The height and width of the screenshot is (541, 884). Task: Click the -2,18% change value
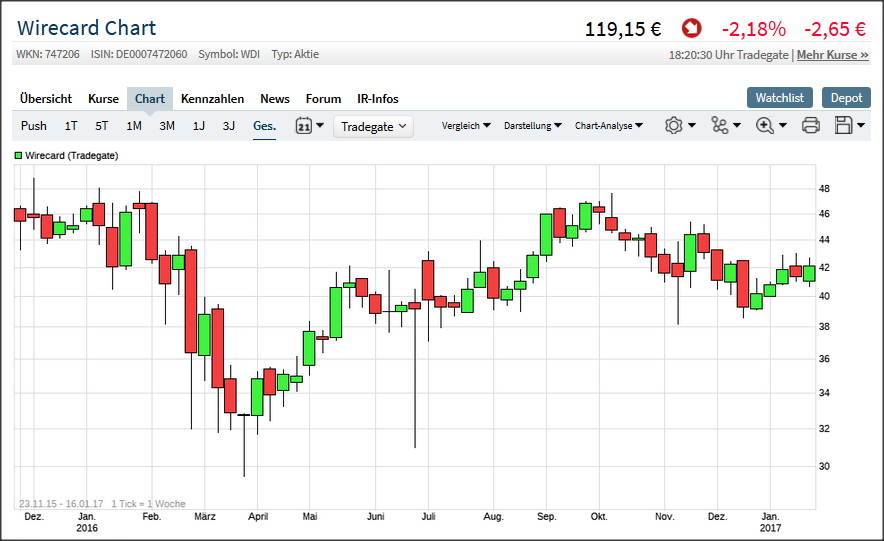[754, 29]
